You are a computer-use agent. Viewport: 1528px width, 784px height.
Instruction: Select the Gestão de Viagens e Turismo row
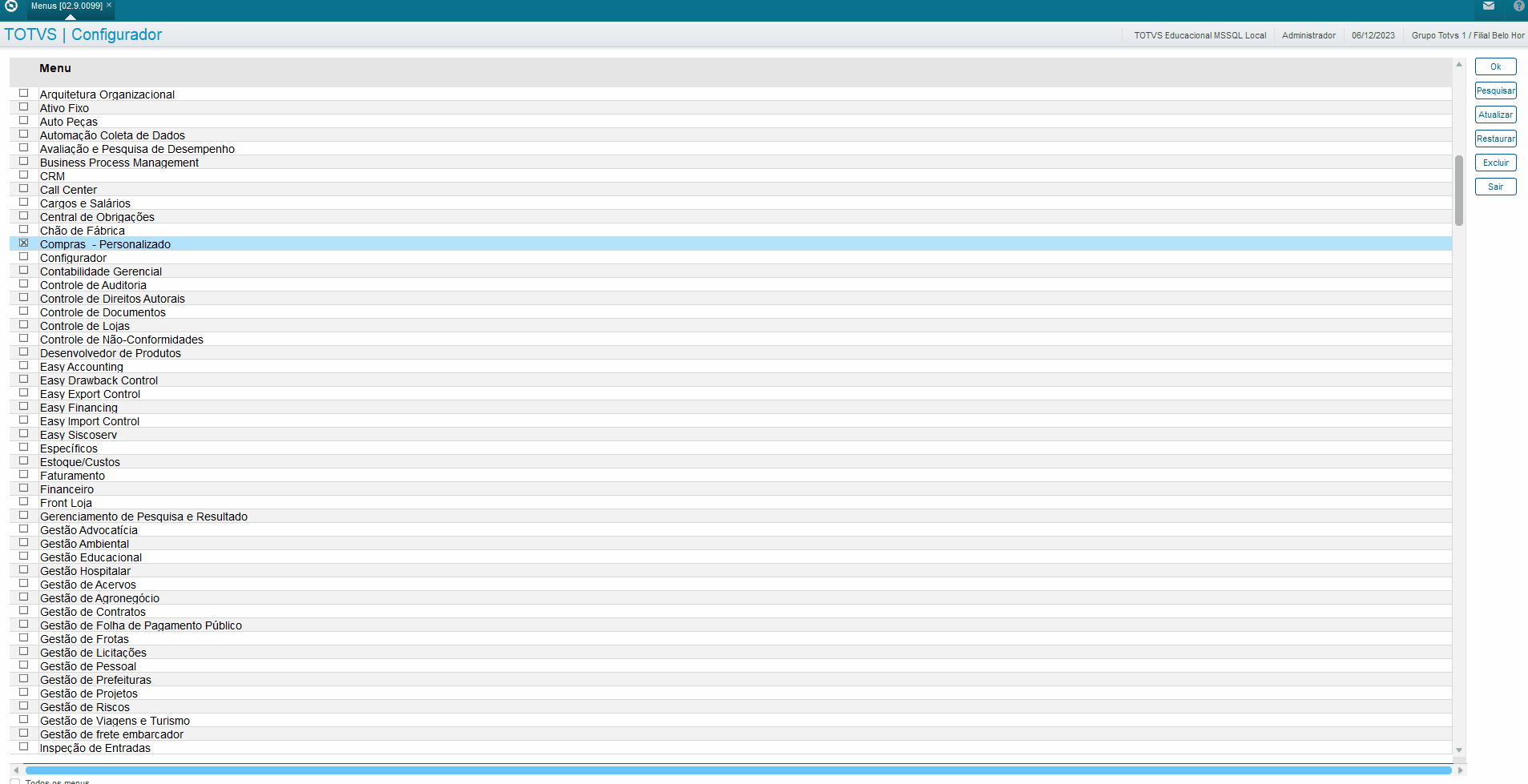coord(731,721)
